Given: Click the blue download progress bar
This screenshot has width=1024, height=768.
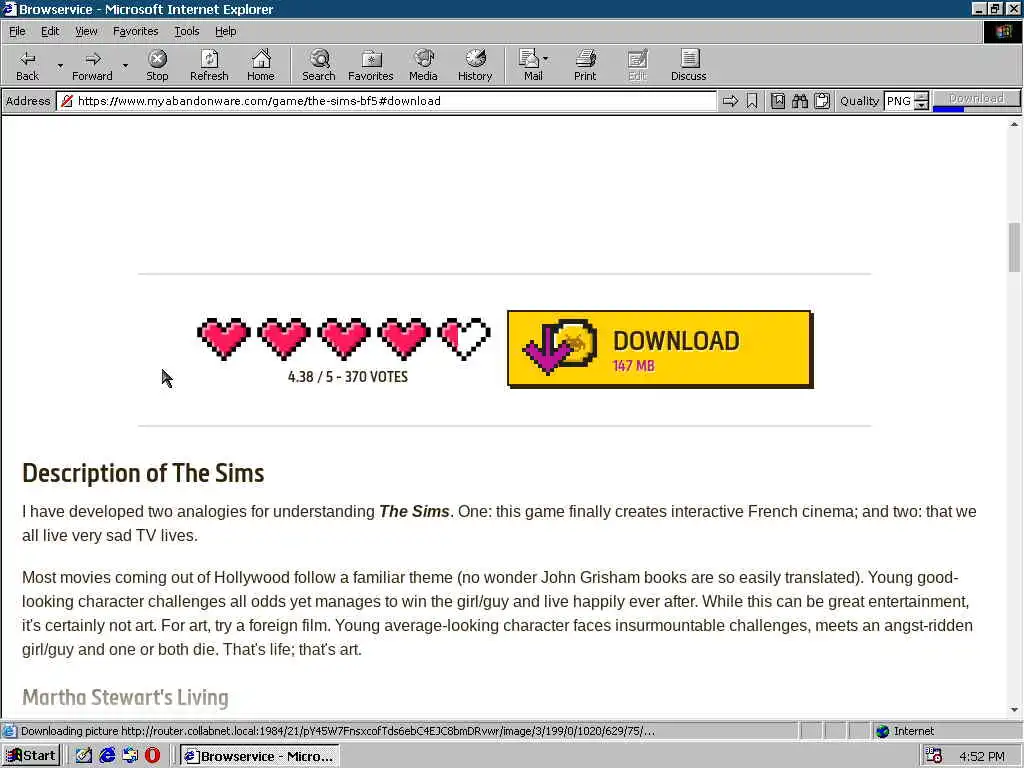Looking at the screenshot, I should (948, 108).
